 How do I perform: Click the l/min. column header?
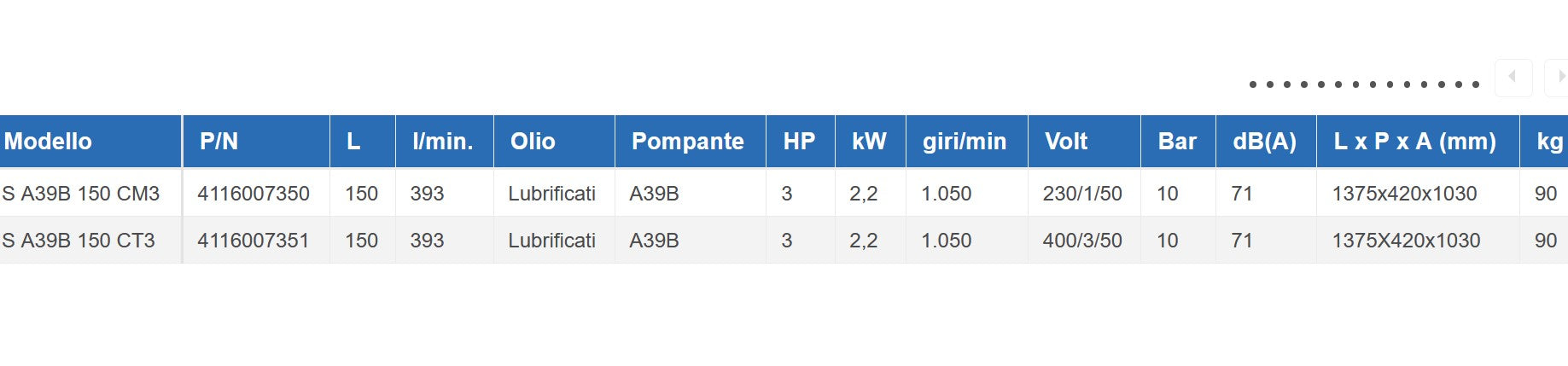442,142
